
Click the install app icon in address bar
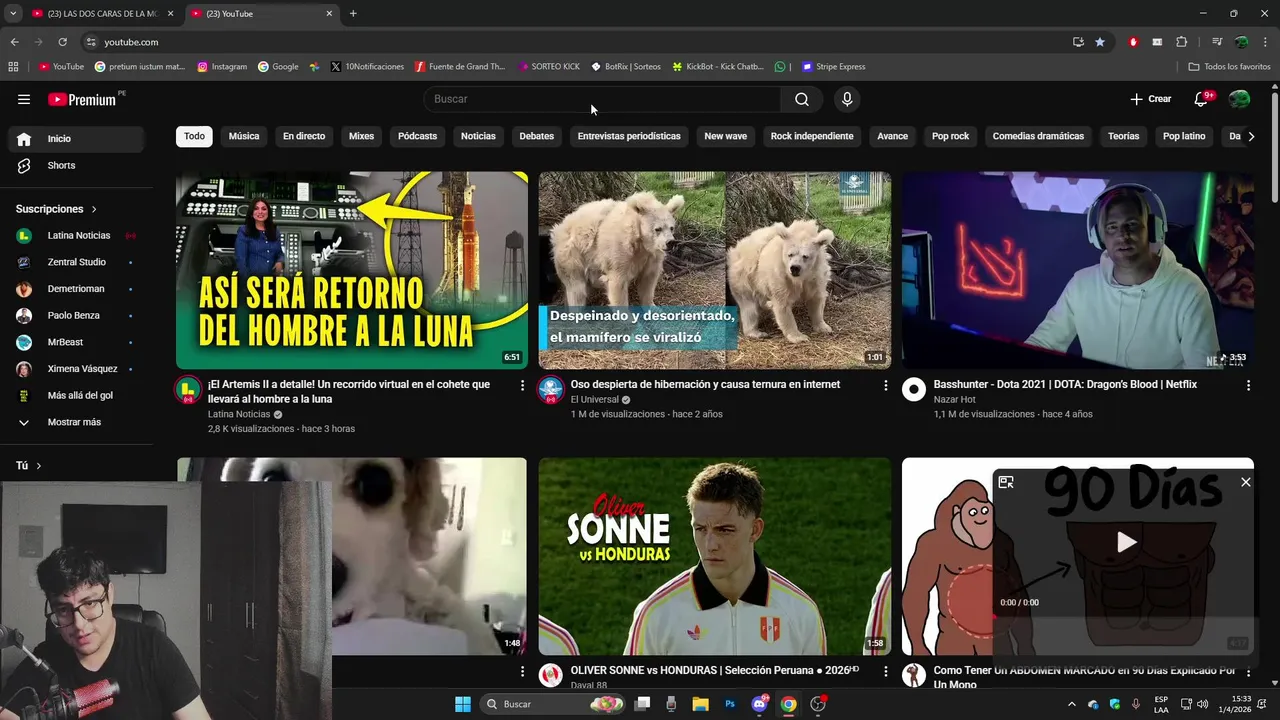tap(1078, 42)
